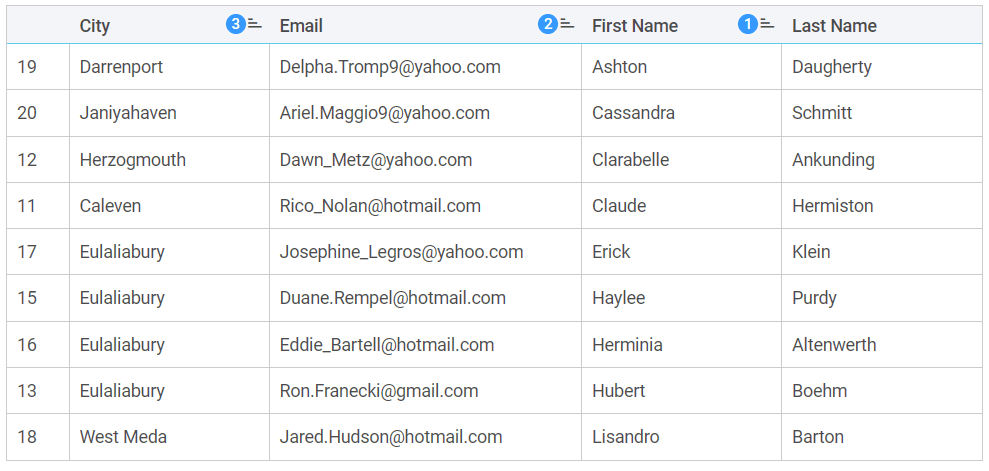Select the Altenwerth last name cell
The image size is (989, 471).
click(833, 345)
